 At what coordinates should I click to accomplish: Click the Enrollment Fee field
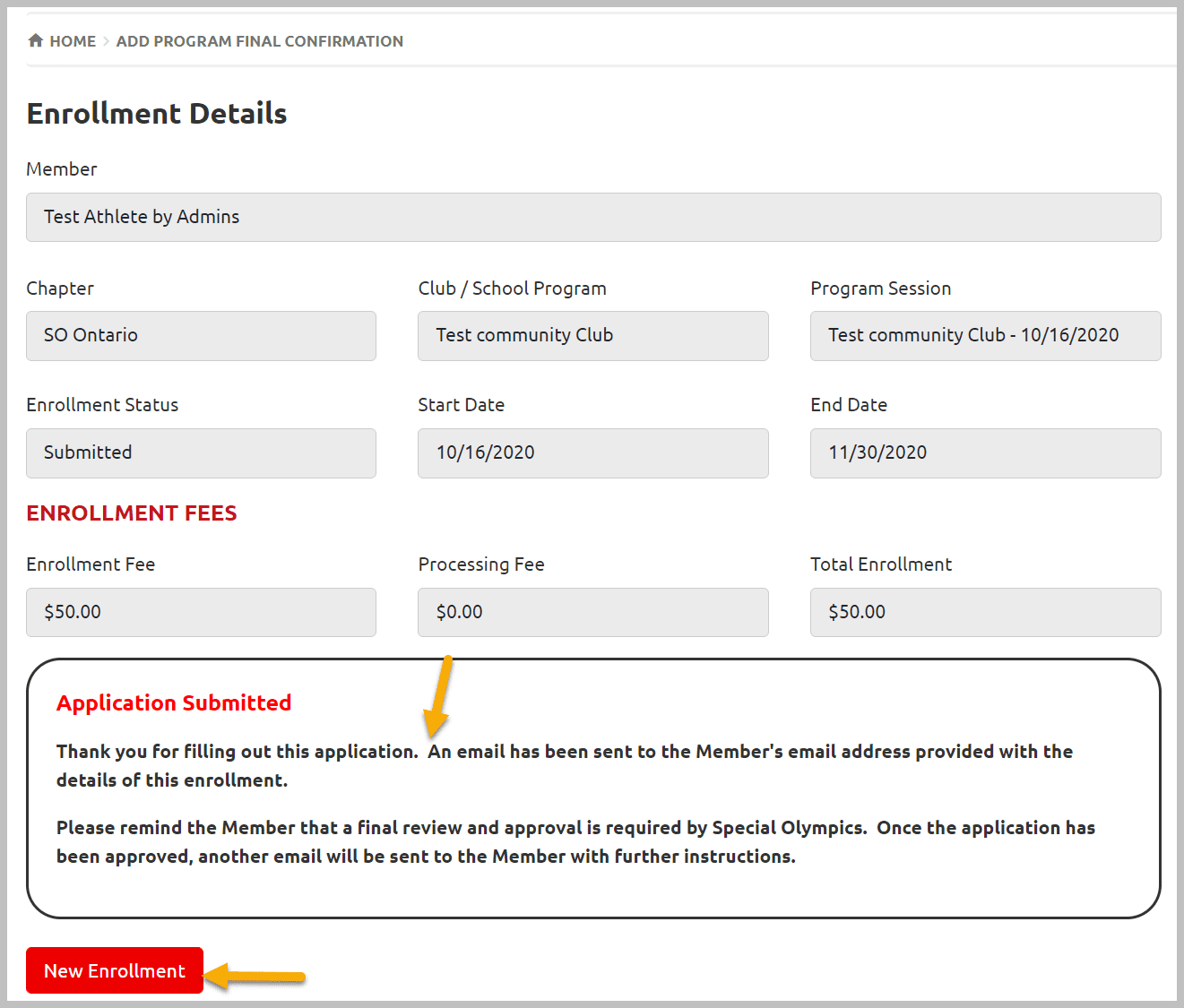[201, 612]
